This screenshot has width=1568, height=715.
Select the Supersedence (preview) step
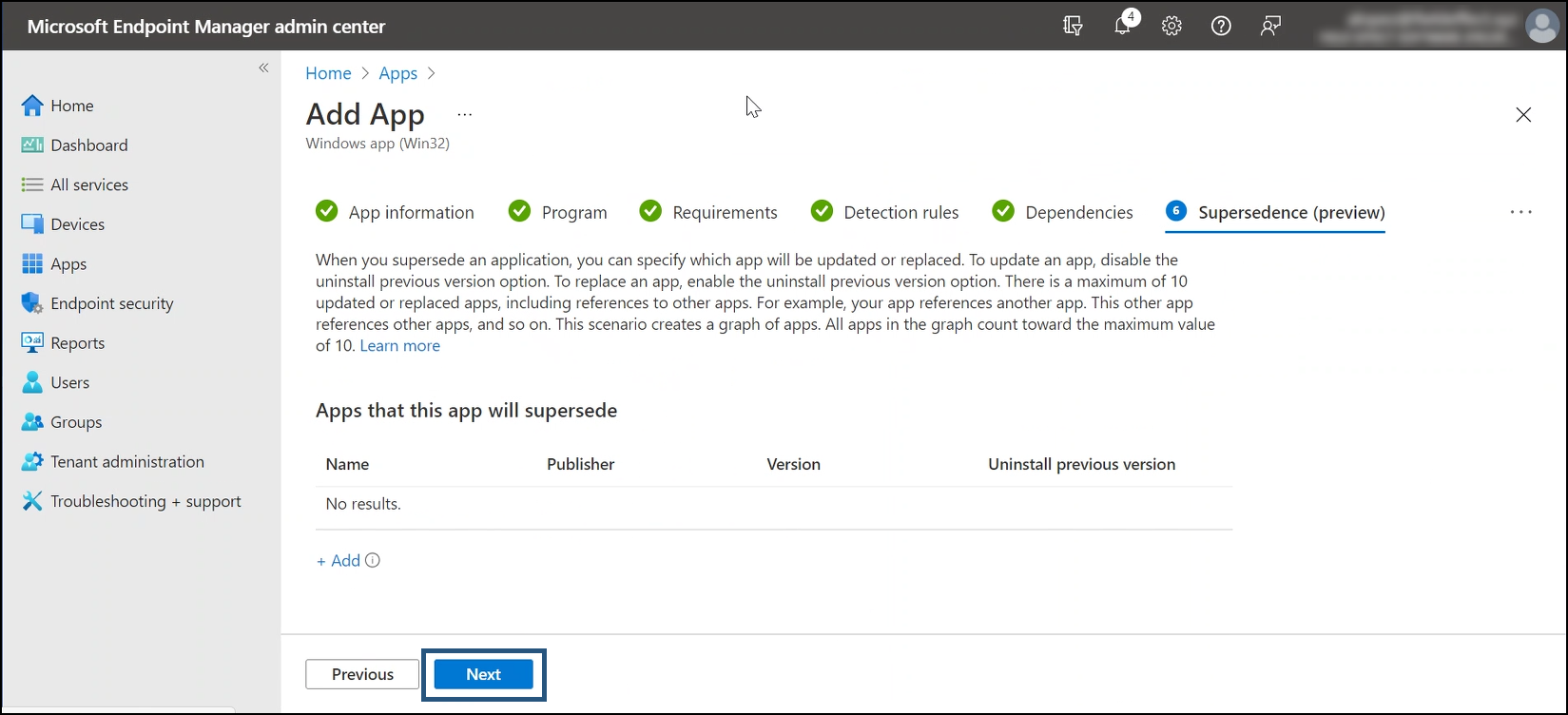tap(1275, 212)
